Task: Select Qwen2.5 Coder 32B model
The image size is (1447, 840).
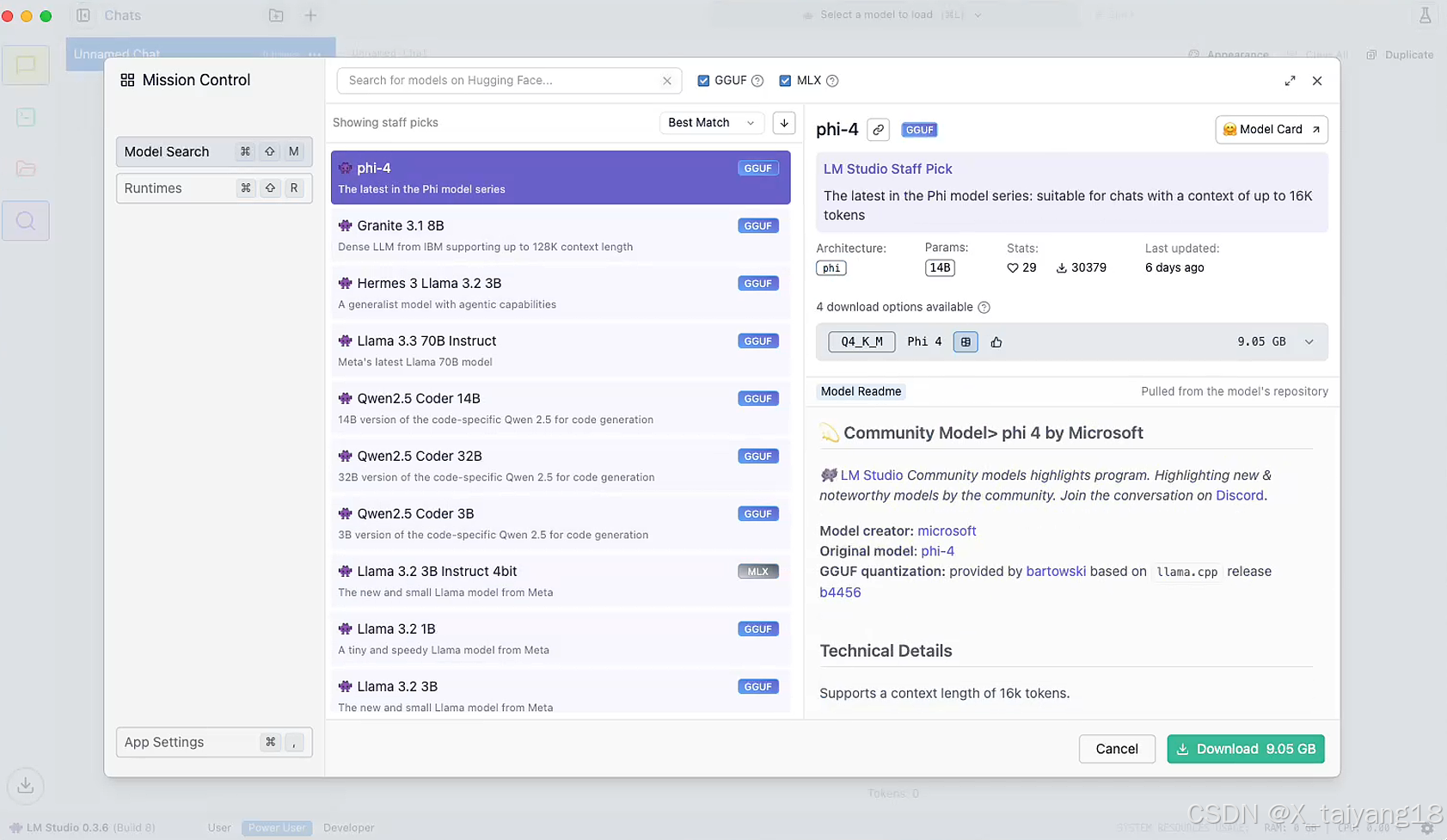Action: tap(561, 465)
